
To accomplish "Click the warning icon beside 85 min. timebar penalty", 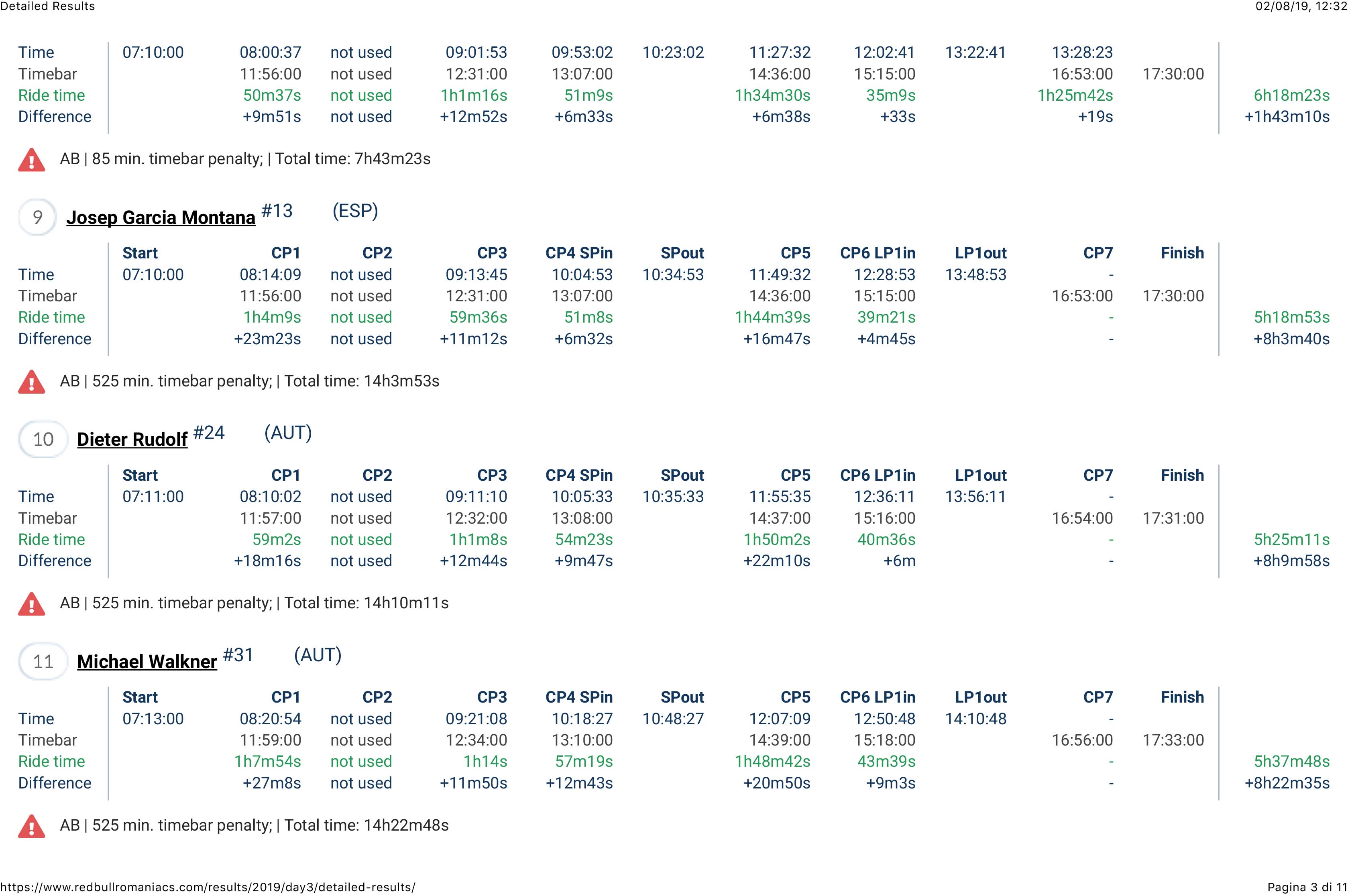I will tap(31, 160).
